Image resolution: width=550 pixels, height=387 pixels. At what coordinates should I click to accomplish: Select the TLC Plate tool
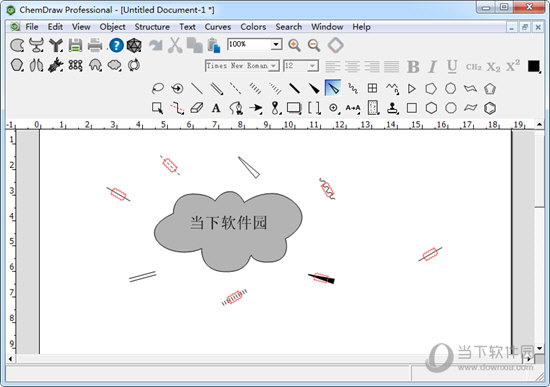point(373,108)
